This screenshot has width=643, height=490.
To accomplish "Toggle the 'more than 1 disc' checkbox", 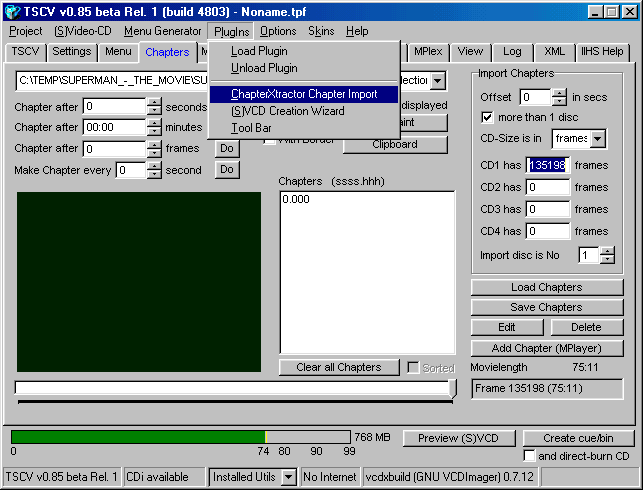I will point(488,117).
